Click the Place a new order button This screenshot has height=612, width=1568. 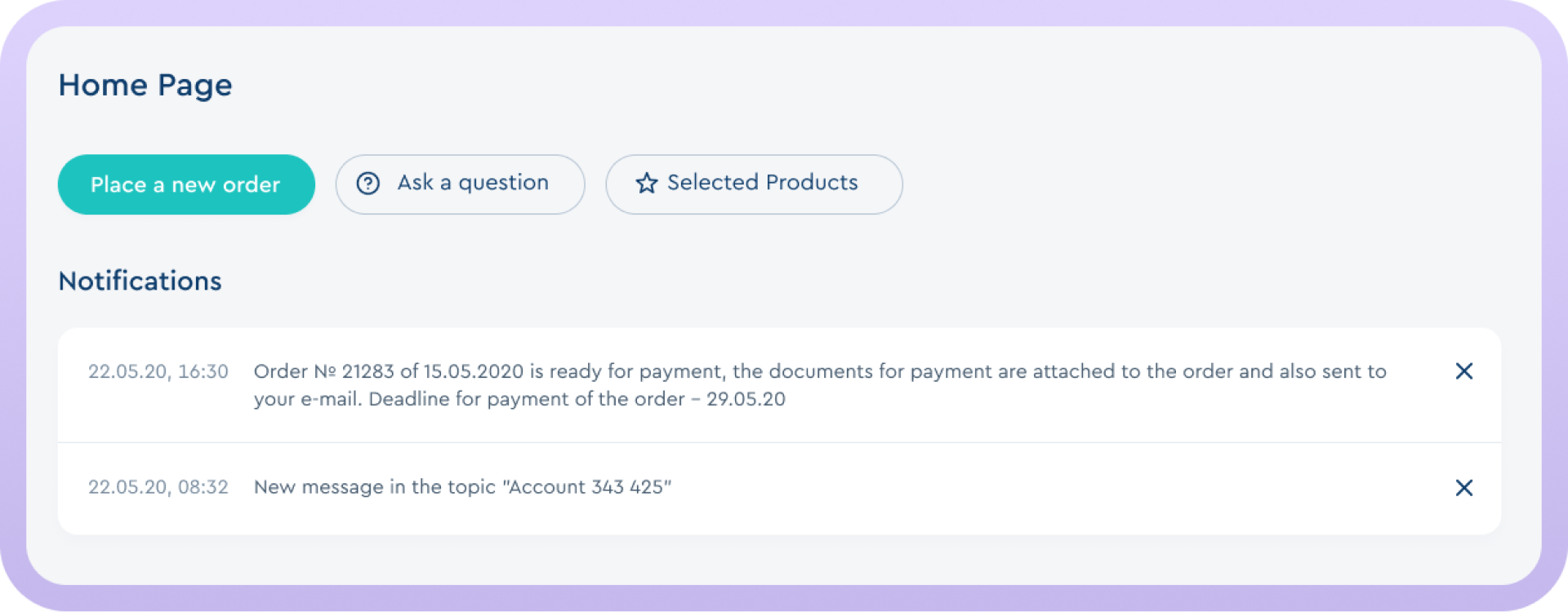[186, 184]
